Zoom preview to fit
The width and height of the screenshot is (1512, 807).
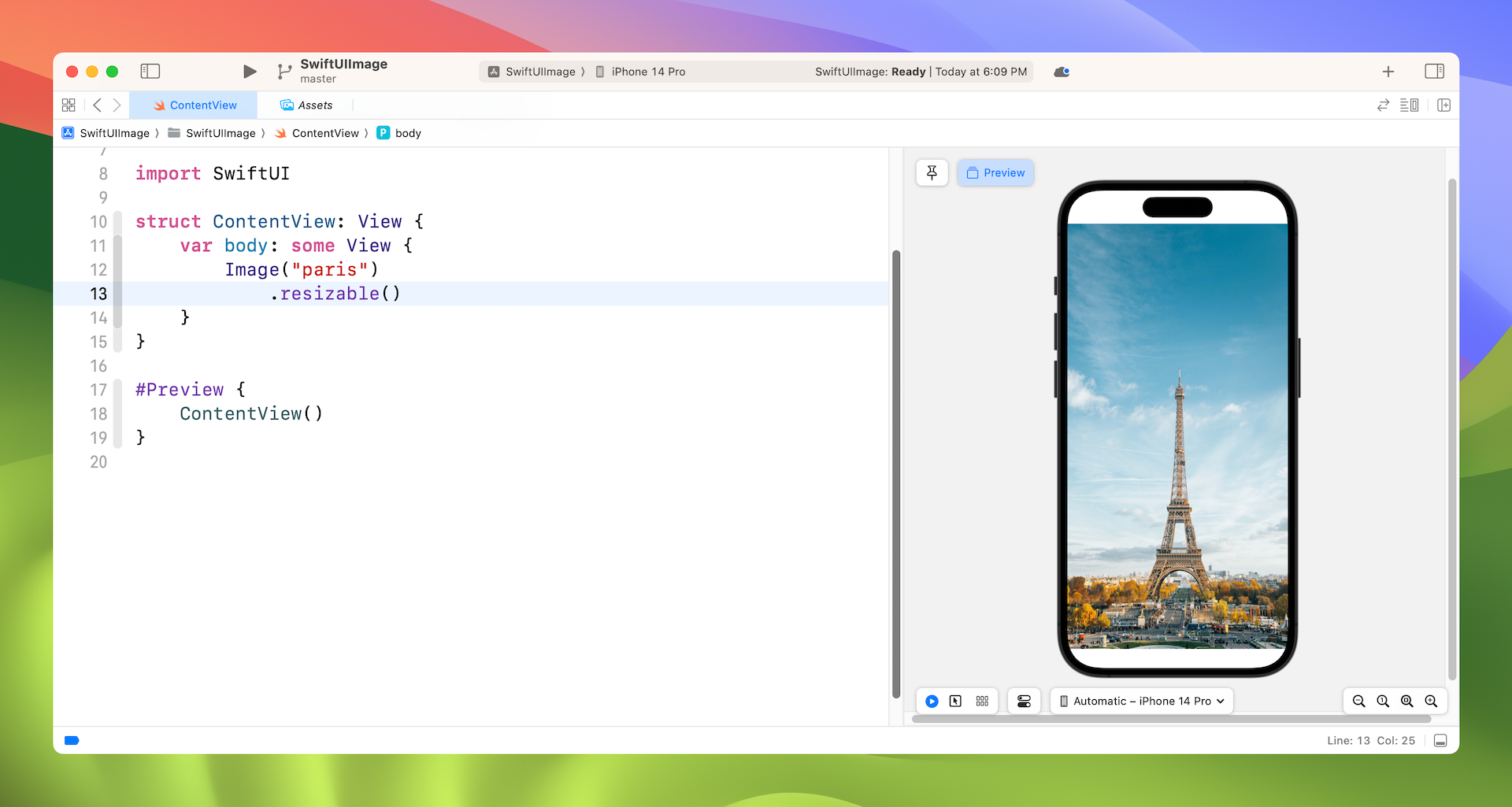pyautogui.click(x=1407, y=701)
